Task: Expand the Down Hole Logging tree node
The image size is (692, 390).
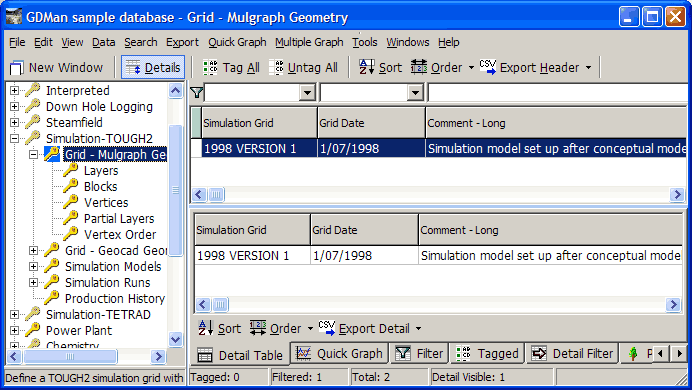Action: coord(15,106)
